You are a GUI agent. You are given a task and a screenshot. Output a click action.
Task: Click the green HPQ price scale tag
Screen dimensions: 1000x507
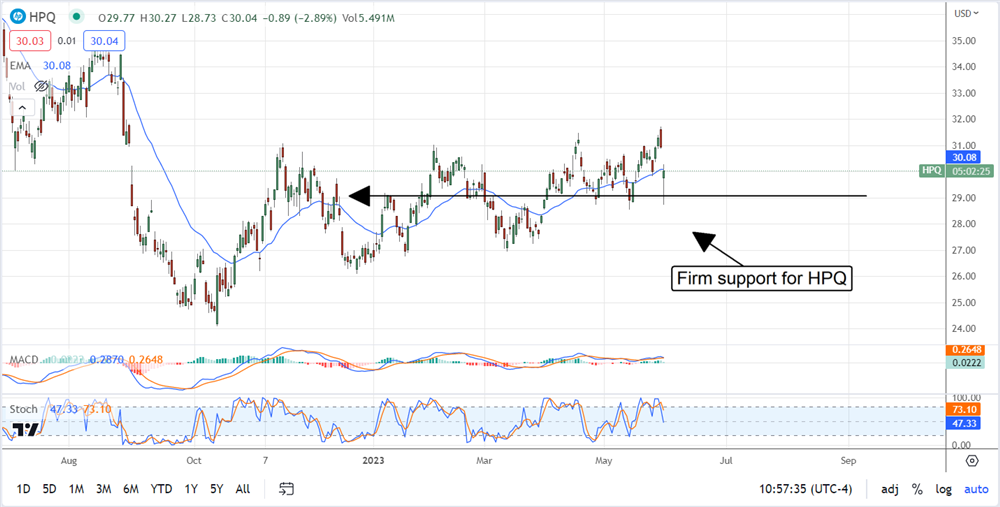coord(931,170)
